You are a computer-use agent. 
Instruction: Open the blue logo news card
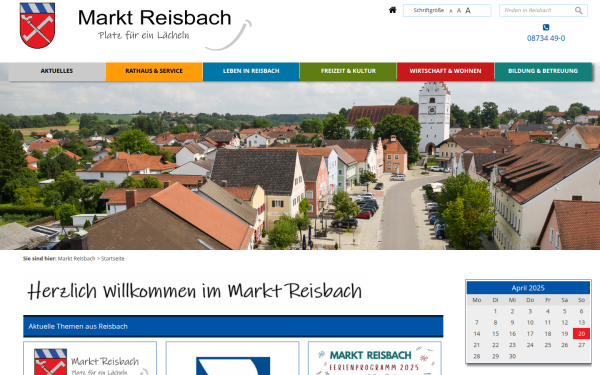tap(232, 359)
